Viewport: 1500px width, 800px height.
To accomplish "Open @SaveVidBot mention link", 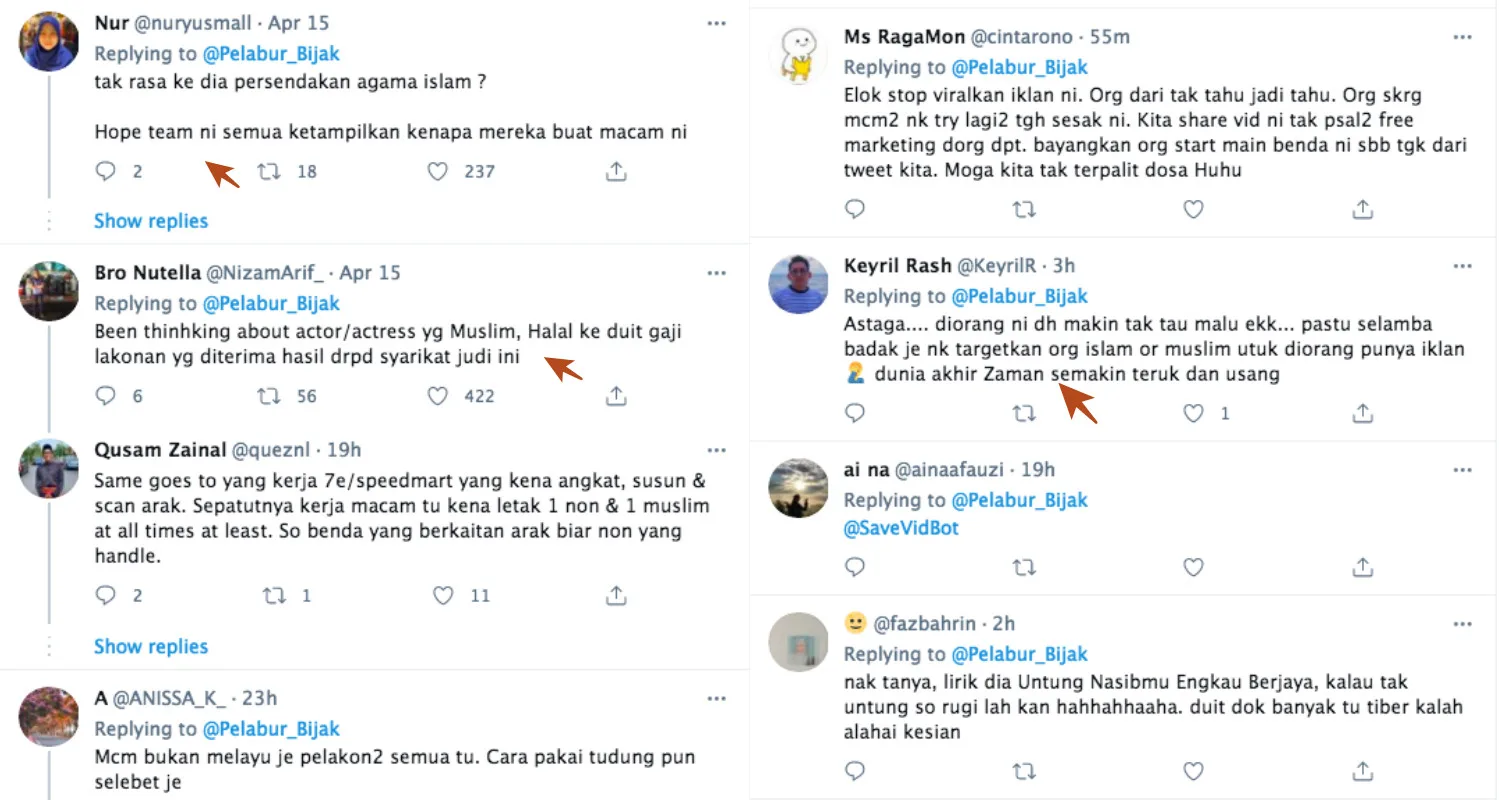I will [x=901, y=528].
